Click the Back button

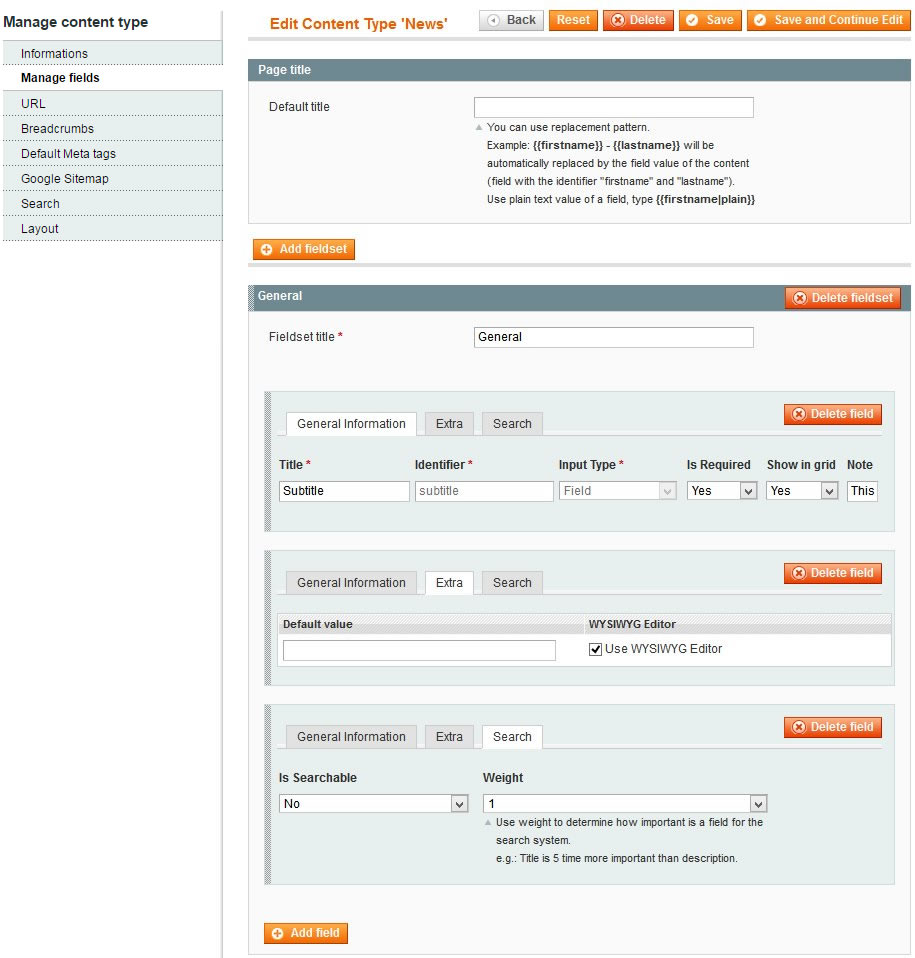pos(511,20)
